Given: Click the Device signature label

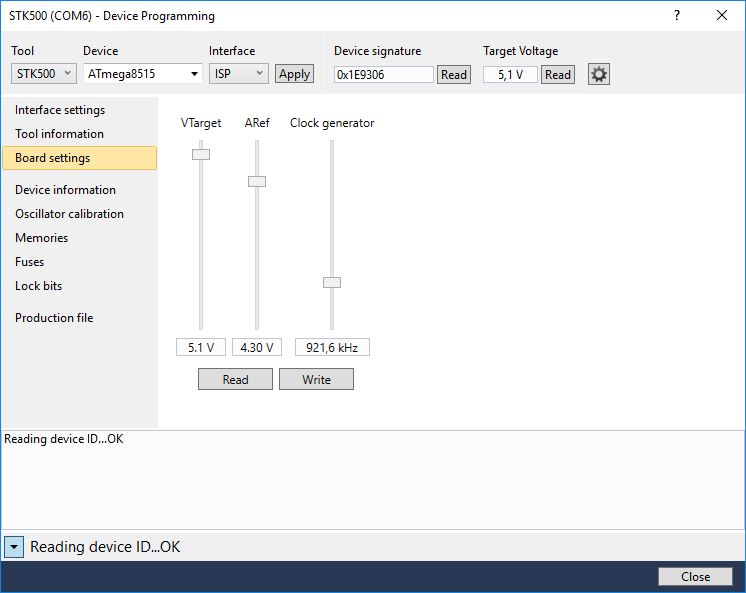Looking at the screenshot, I should (378, 51).
